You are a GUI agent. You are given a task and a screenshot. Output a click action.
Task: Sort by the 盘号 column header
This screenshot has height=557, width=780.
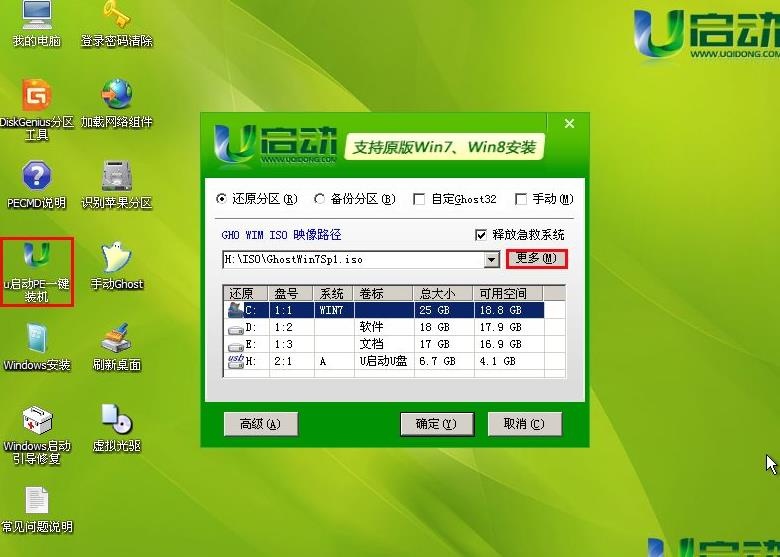pyautogui.click(x=291, y=293)
